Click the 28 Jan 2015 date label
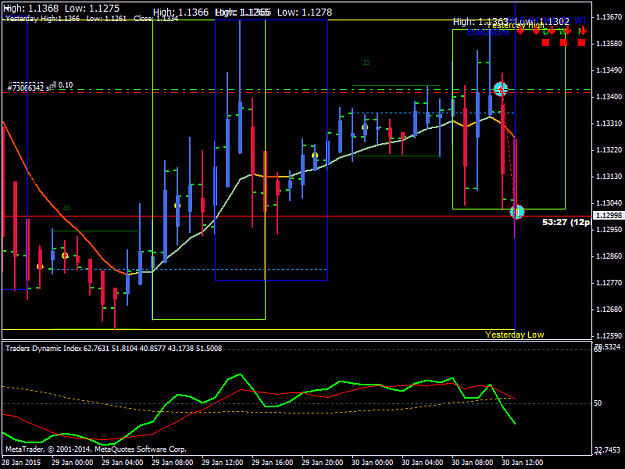This screenshot has width=625, height=469. (x=21, y=463)
